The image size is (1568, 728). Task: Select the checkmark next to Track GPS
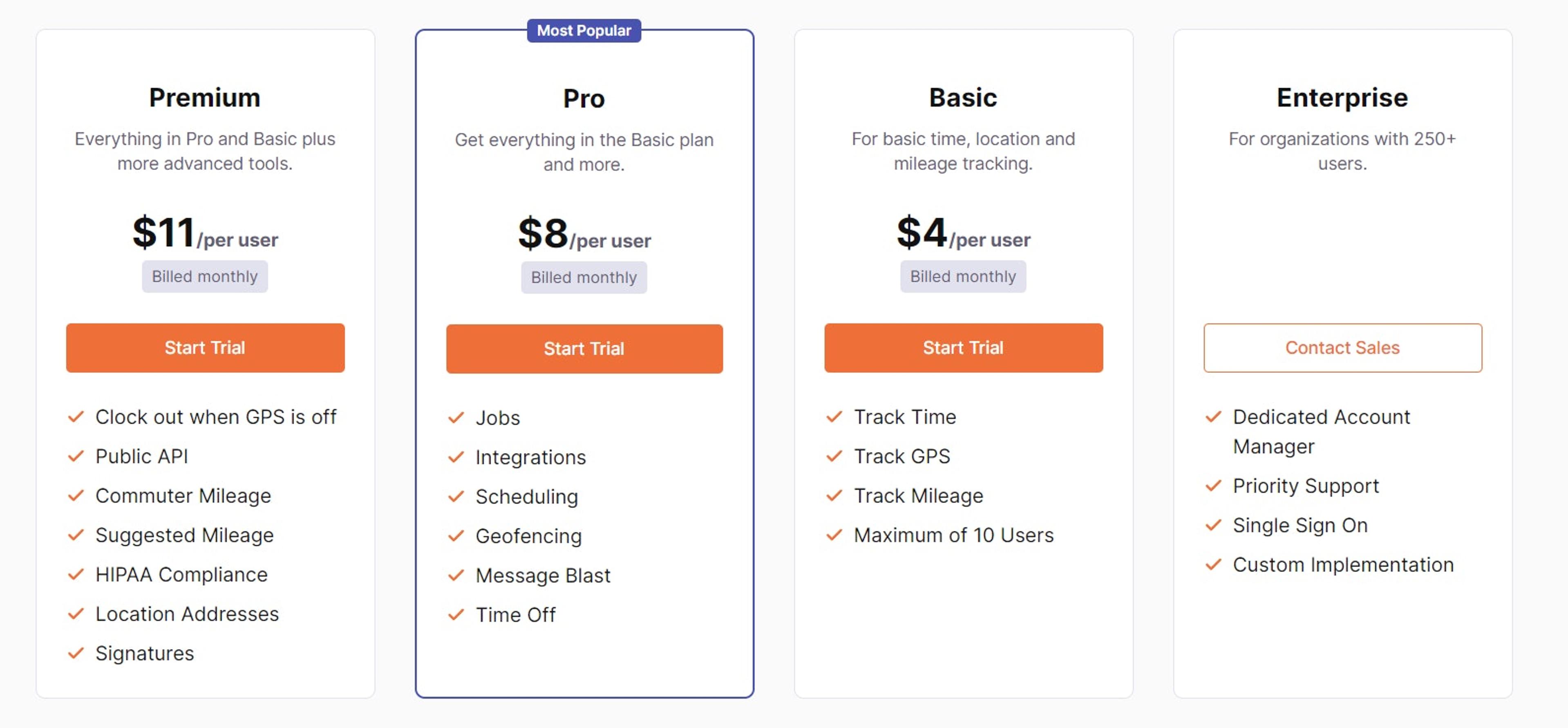tap(834, 456)
